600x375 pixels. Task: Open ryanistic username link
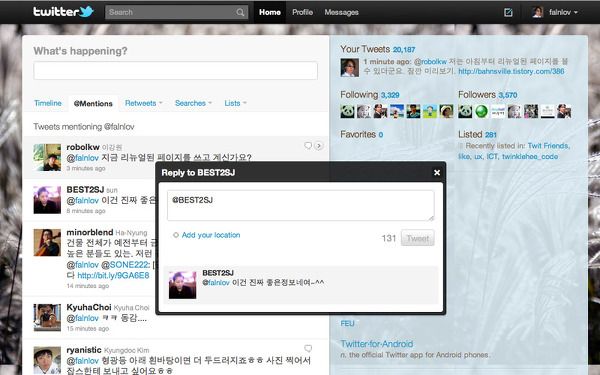(84, 350)
